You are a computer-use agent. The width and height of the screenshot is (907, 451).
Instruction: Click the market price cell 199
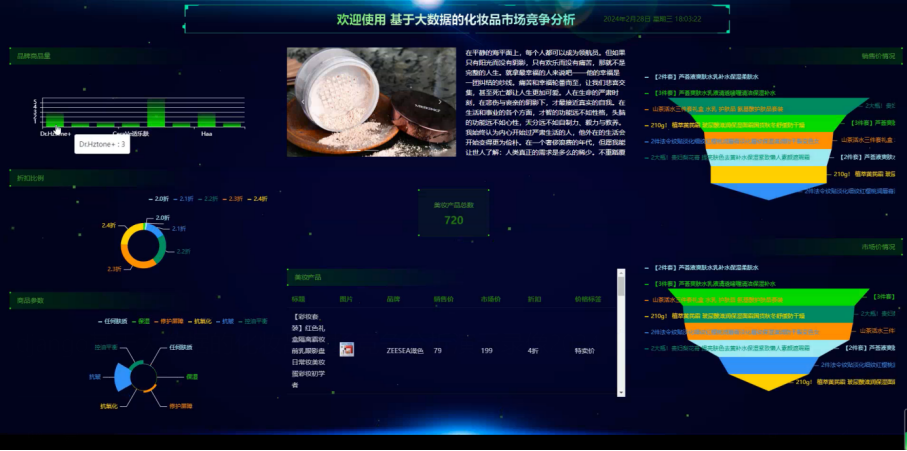(x=486, y=350)
